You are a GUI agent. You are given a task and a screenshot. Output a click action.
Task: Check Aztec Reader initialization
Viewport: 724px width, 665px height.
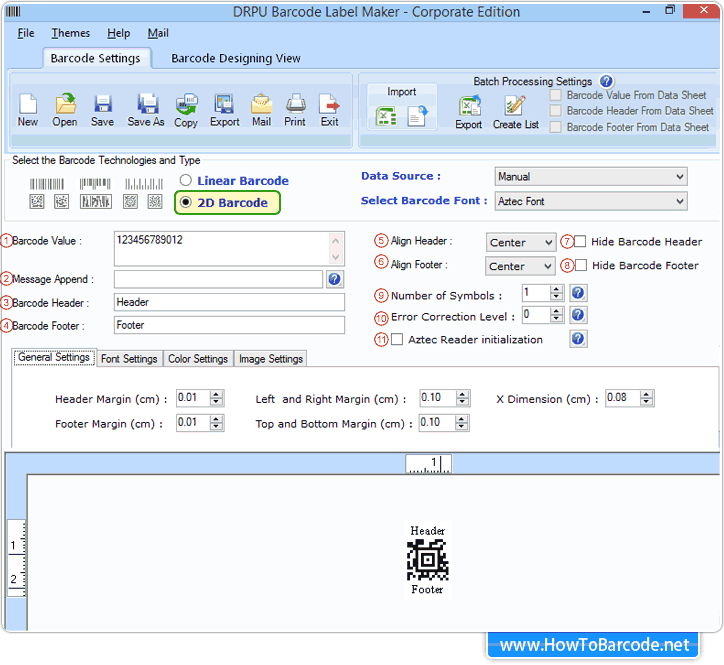point(397,339)
